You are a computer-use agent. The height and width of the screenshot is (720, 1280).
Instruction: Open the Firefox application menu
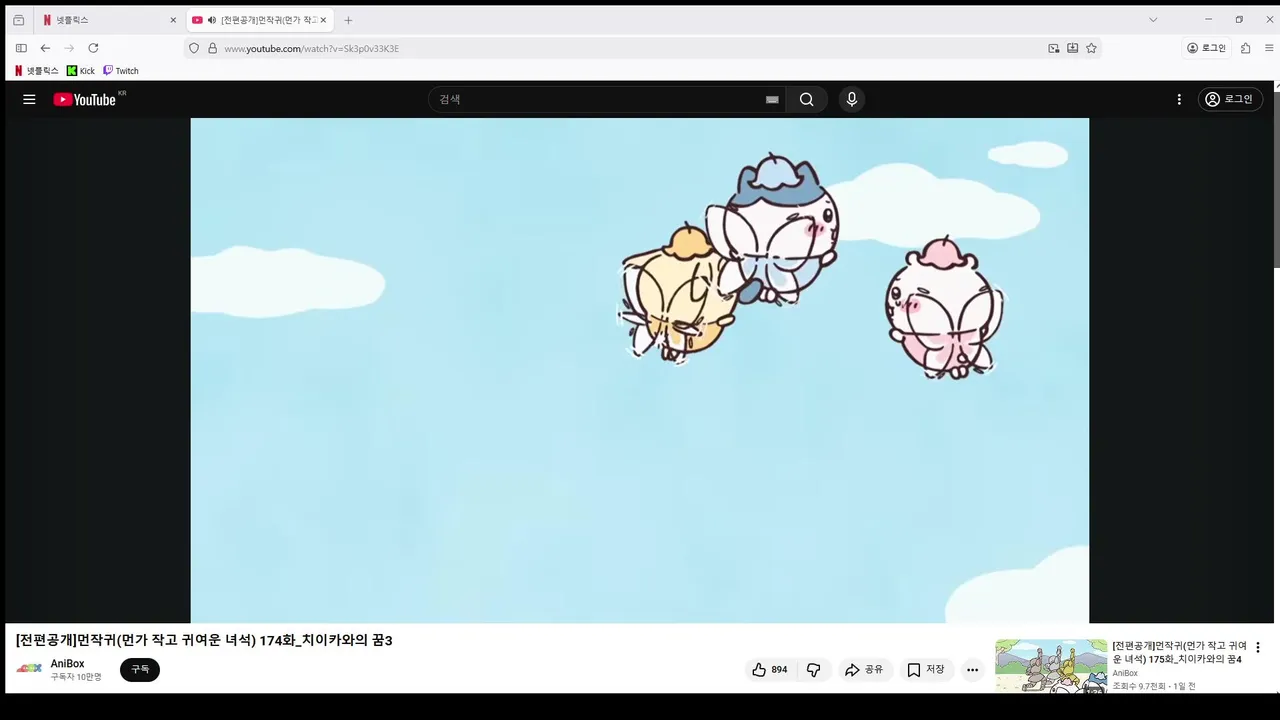click(x=1269, y=48)
